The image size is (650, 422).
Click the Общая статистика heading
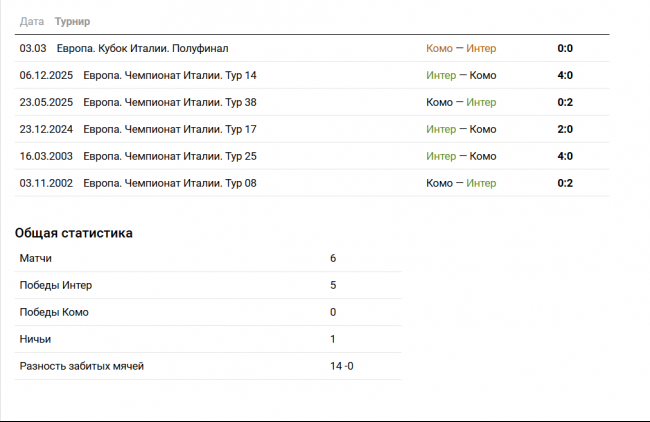point(74,233)
